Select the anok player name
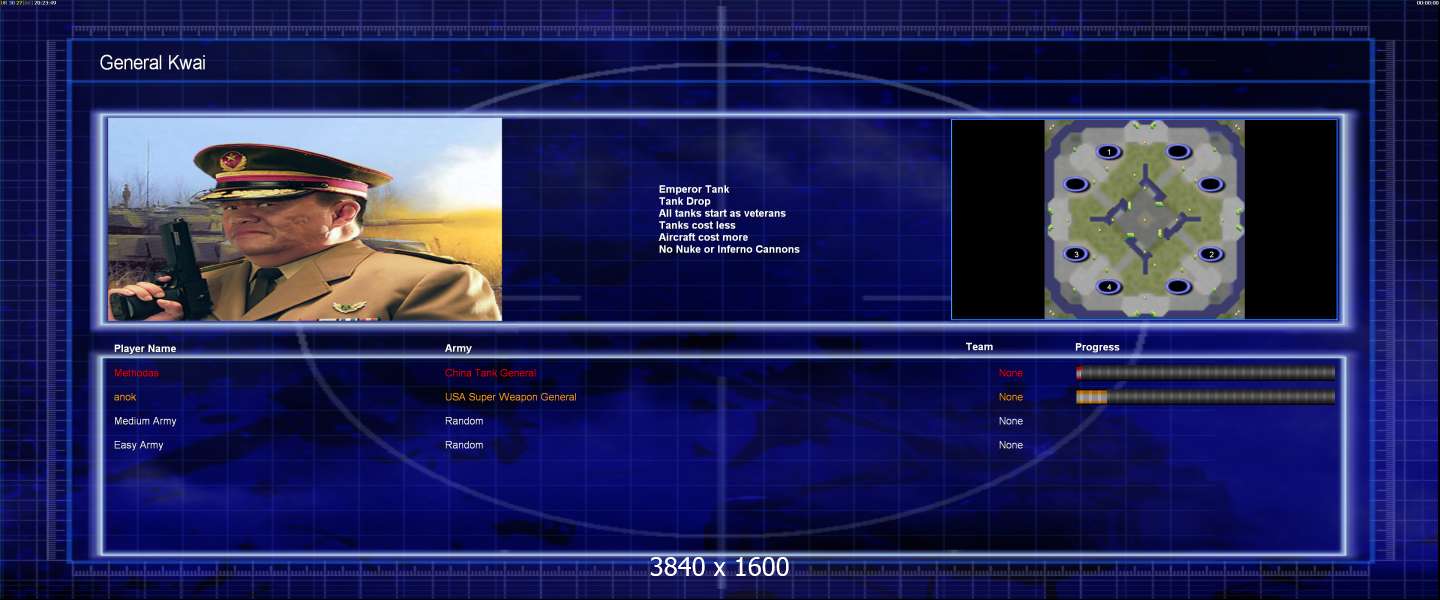 click(x=125, y=397)
